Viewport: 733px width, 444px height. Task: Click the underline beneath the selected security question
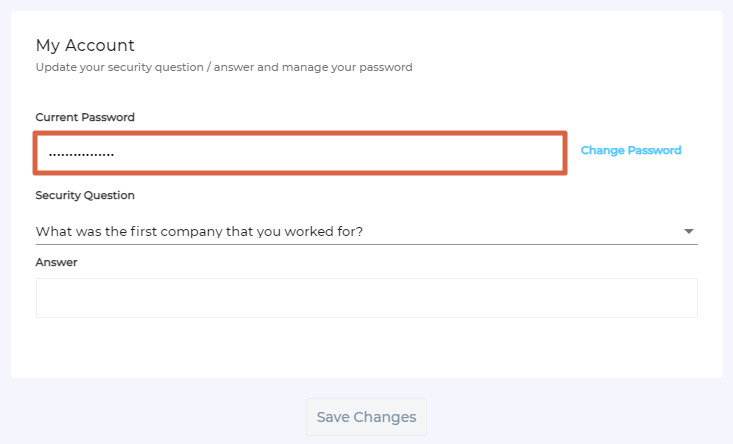(366, 245)
